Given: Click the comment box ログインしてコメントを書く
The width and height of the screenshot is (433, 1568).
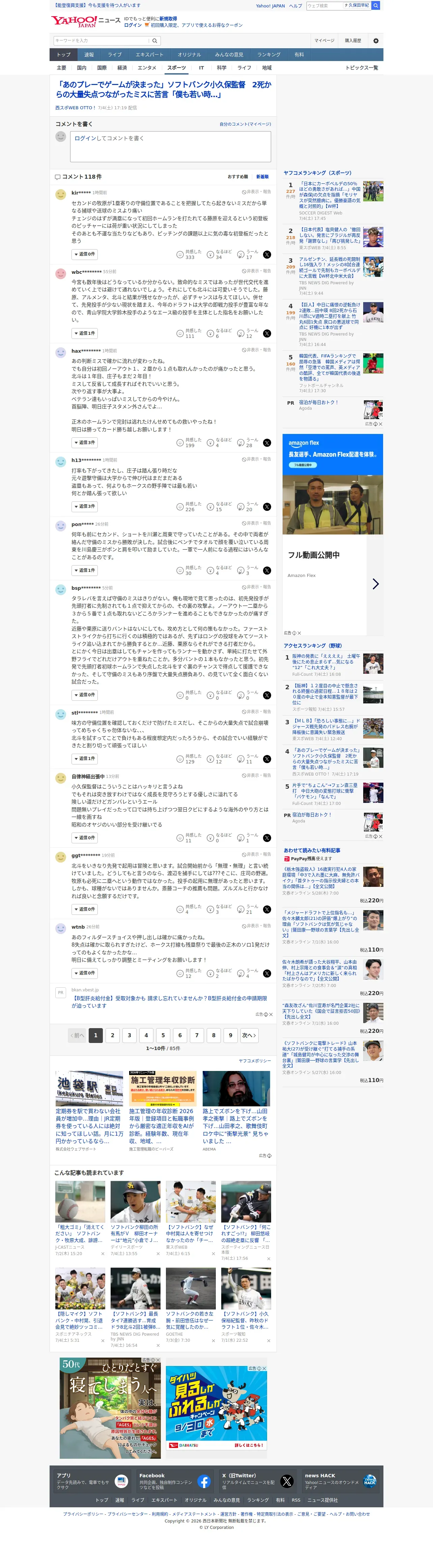Looking at the screenshot, I should pos(171,147).
